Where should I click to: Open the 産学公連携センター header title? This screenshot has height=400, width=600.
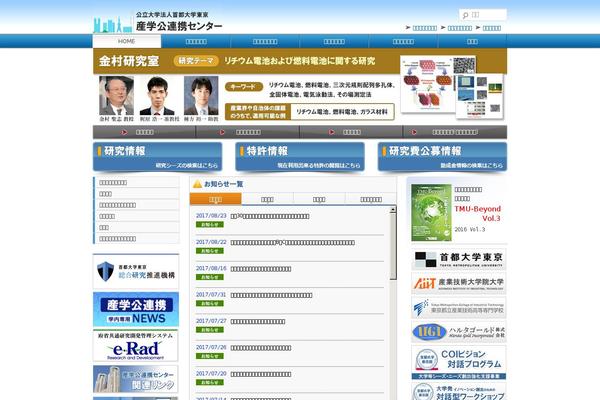179,26
